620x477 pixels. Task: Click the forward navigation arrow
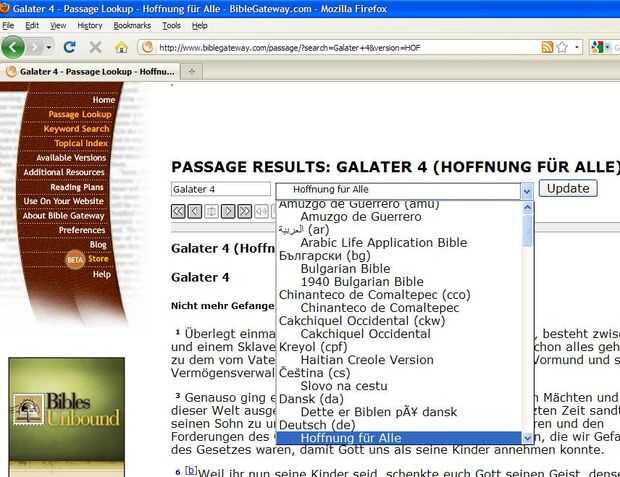tap(35, 47)
